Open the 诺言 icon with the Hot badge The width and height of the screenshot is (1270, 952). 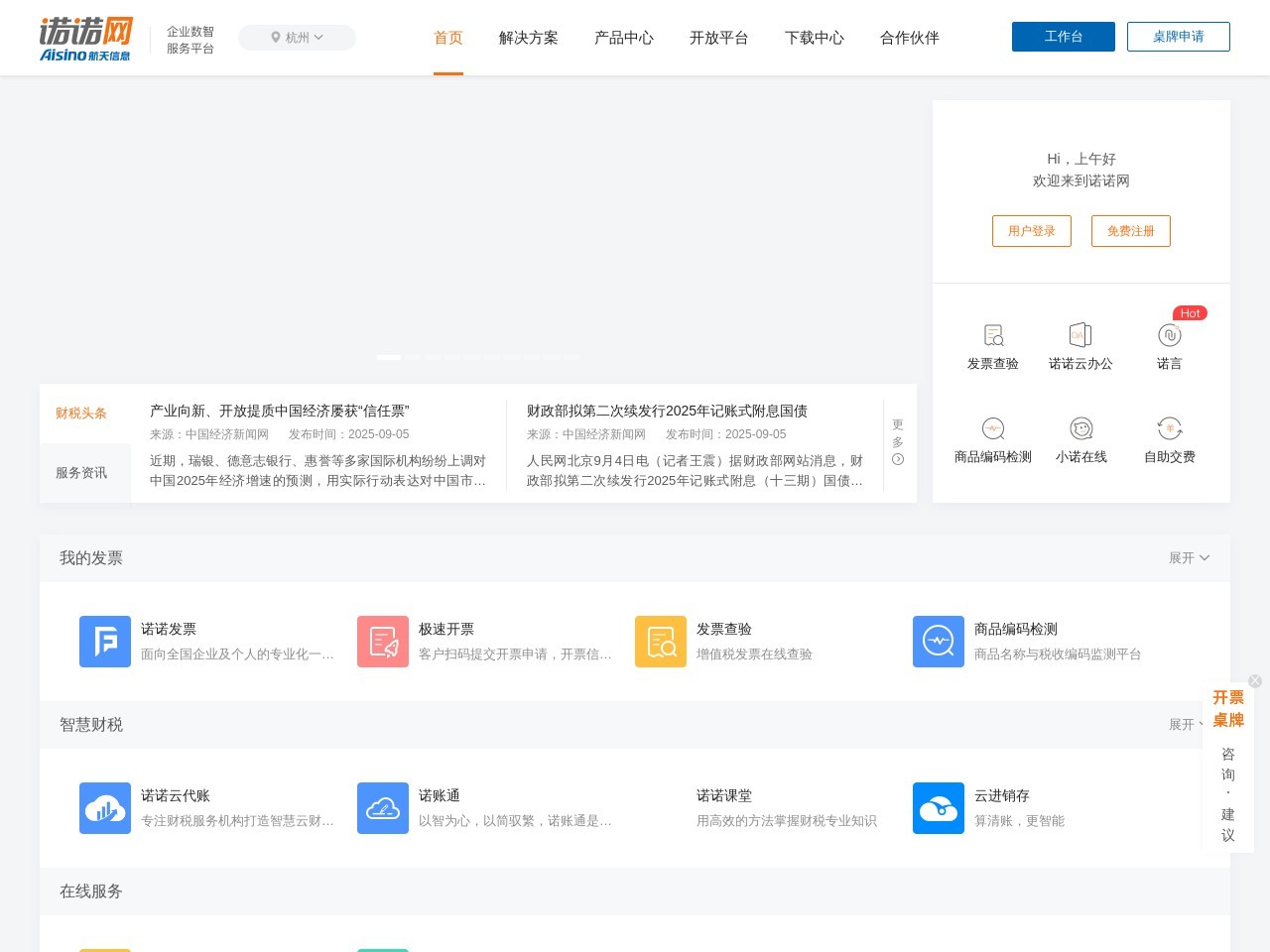pyautogui.click(x=1169, y=335)
